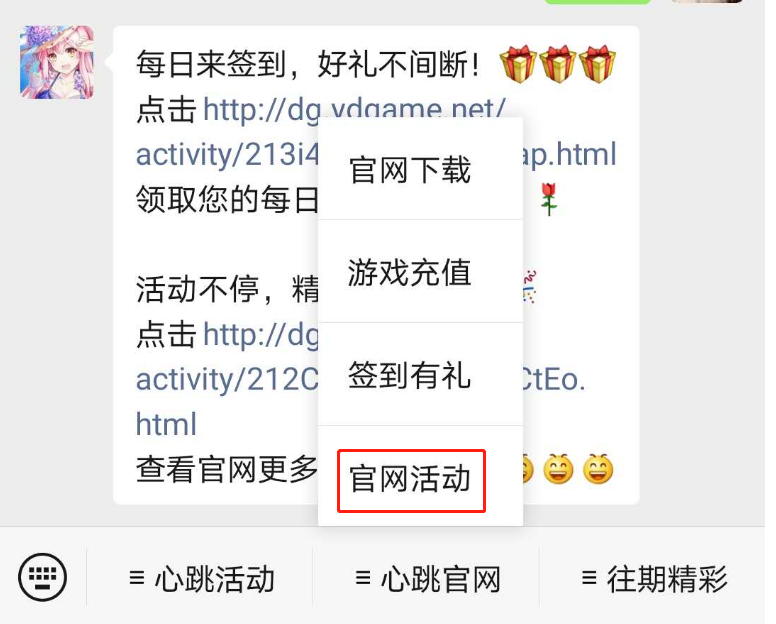Image resolution: width=776 pixels, height=624 pixels.
Task: Tap the first gift box emoji
Action: (518, 64)
